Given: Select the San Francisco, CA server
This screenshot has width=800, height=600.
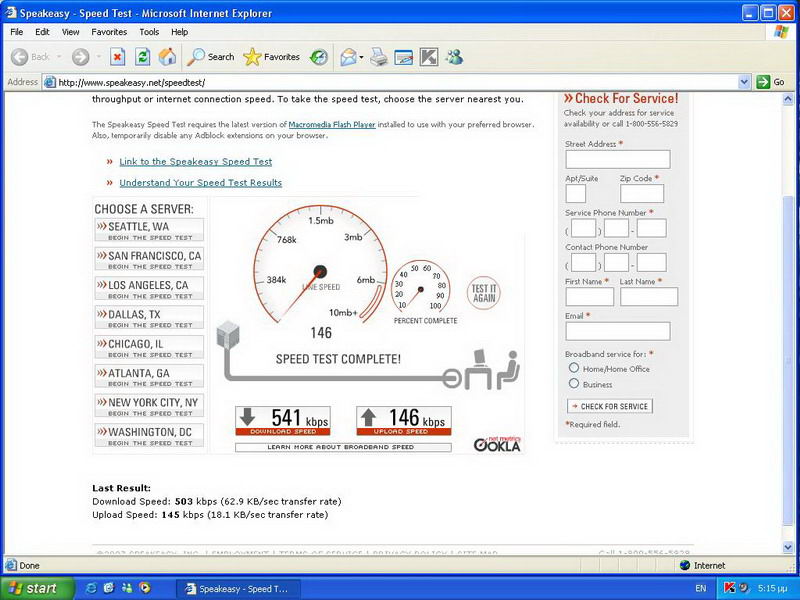Looking at the screenshot, I should tap(149, 259).
